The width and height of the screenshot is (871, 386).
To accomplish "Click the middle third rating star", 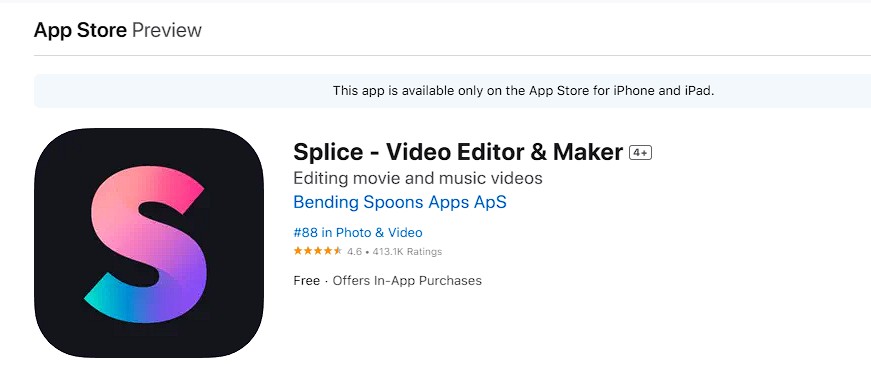I will 318,251.
